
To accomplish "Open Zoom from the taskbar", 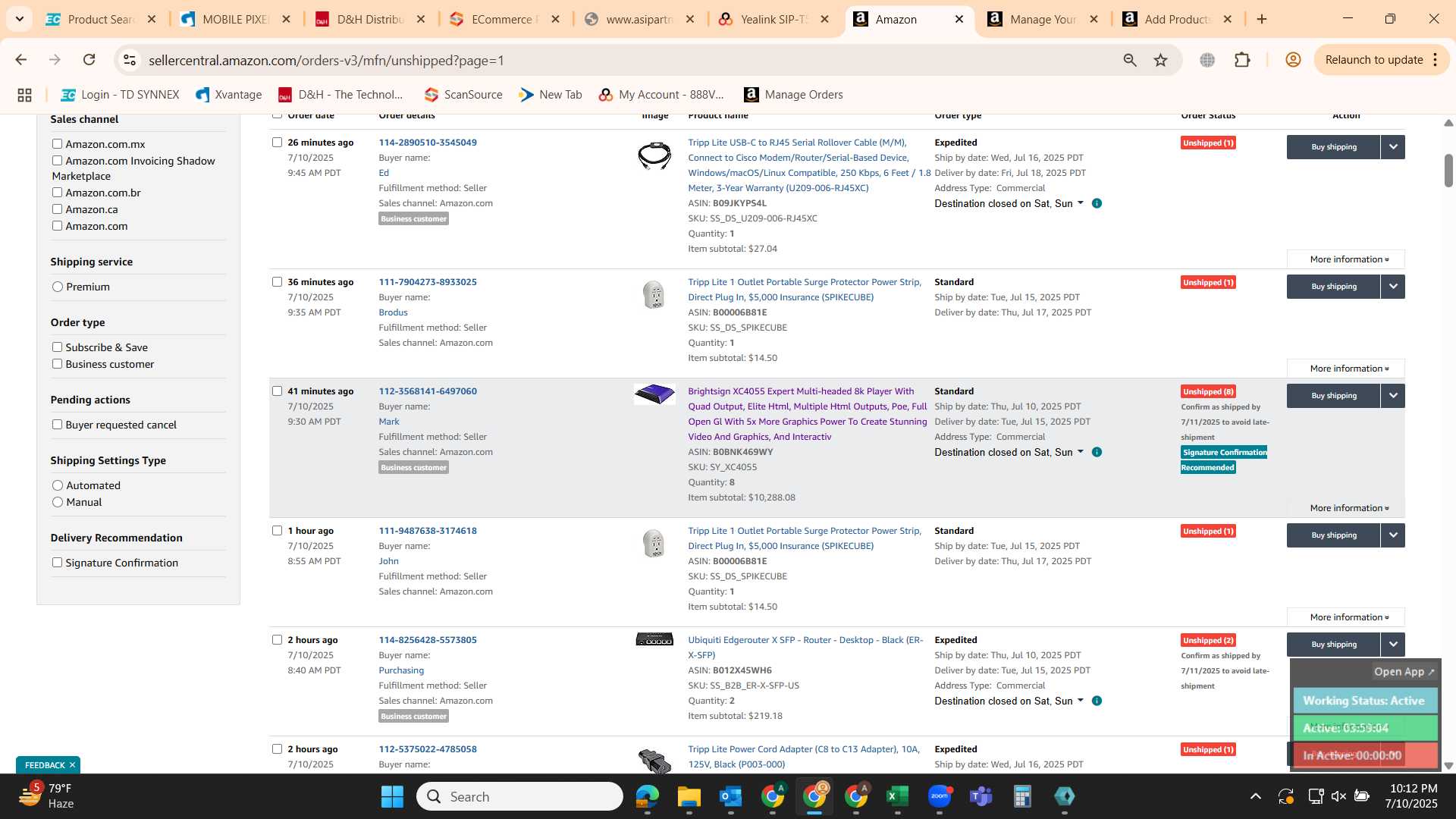I will click(940, 796).
